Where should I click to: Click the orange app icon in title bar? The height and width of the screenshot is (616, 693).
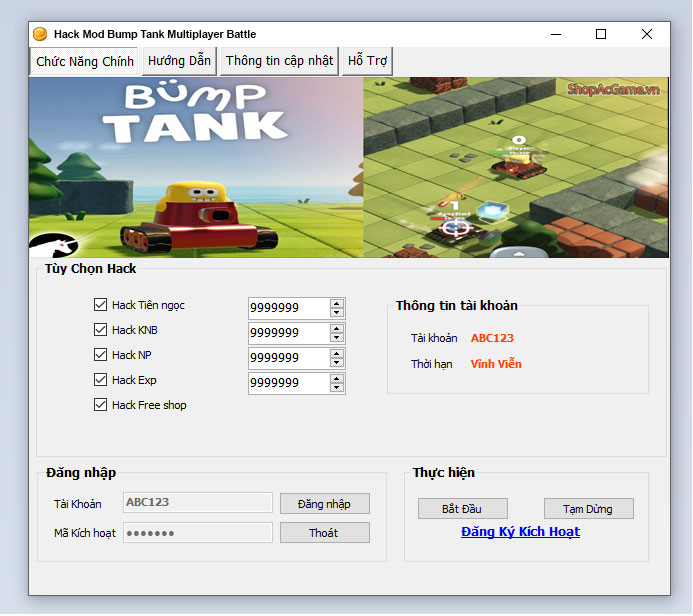coord(40,34)
